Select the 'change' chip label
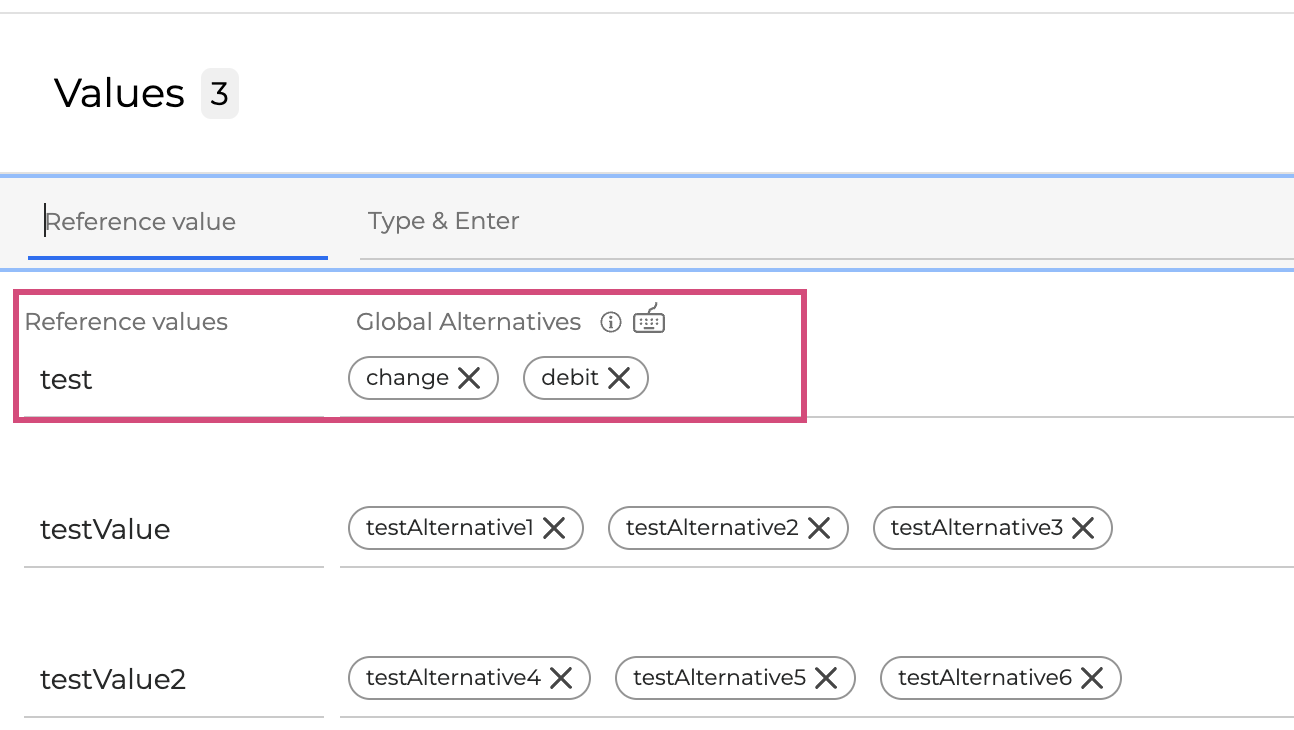The height and width of the screenshot is (730, 1294). tap(407, 378)
